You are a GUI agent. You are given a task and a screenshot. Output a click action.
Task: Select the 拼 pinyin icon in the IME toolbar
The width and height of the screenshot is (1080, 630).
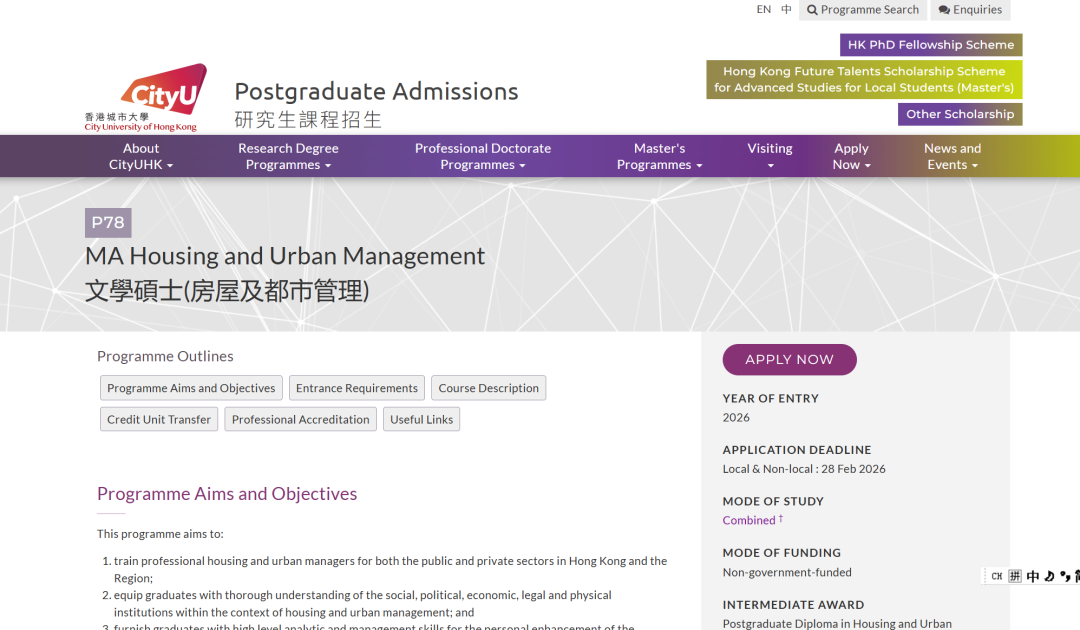(x=1014, y=576)
